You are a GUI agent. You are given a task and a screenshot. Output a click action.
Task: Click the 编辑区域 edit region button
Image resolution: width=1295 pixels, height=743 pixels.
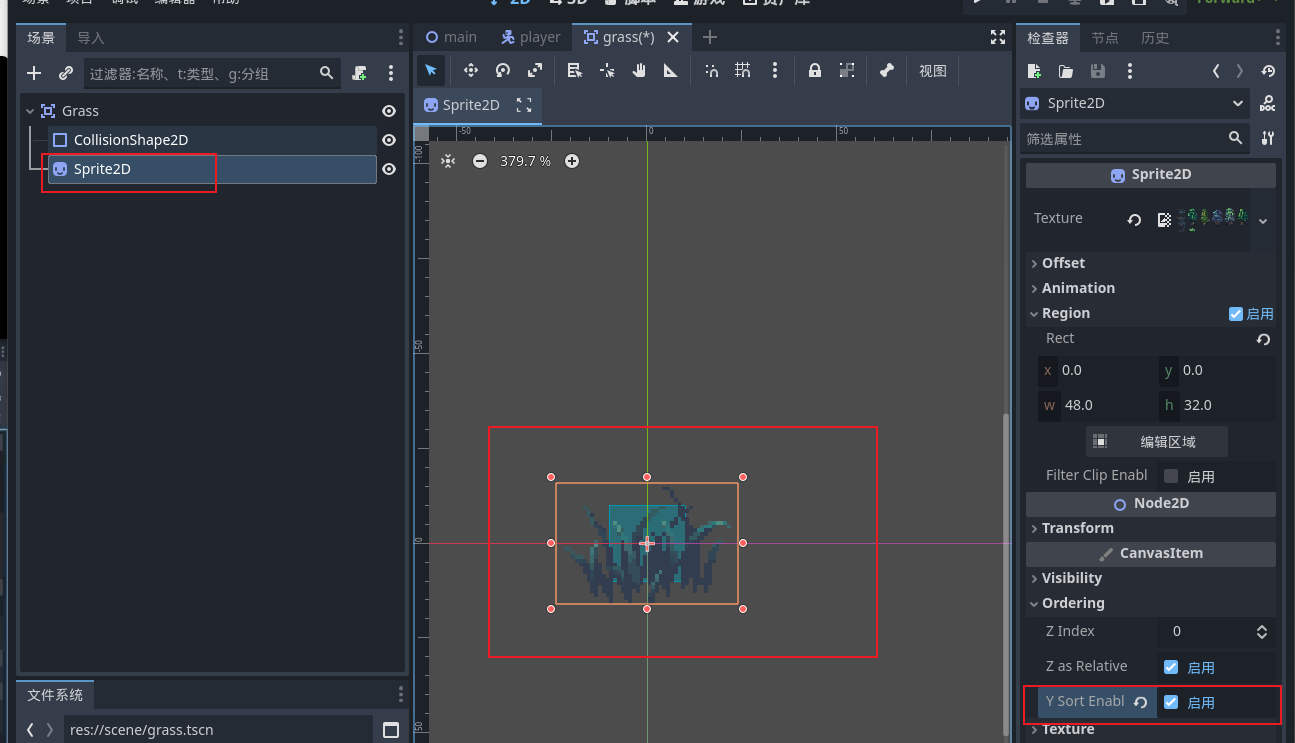pyautogui.click(x=1157, y=441)
